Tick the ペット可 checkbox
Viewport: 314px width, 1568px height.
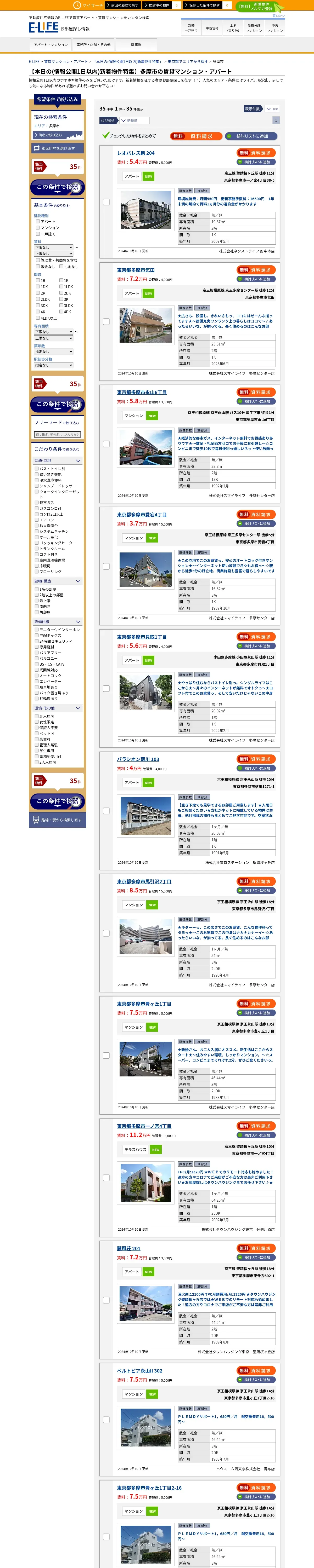click(37, 734)
